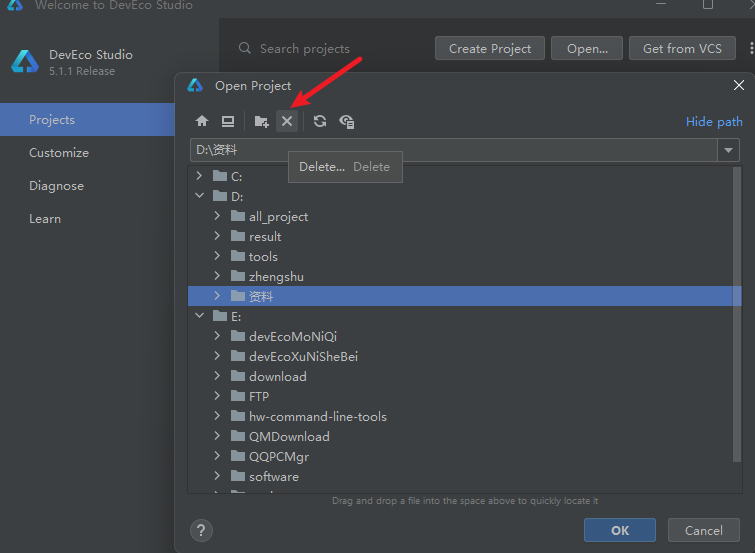
Task: Click the C: drive folder icon
Action: (220, 176)
